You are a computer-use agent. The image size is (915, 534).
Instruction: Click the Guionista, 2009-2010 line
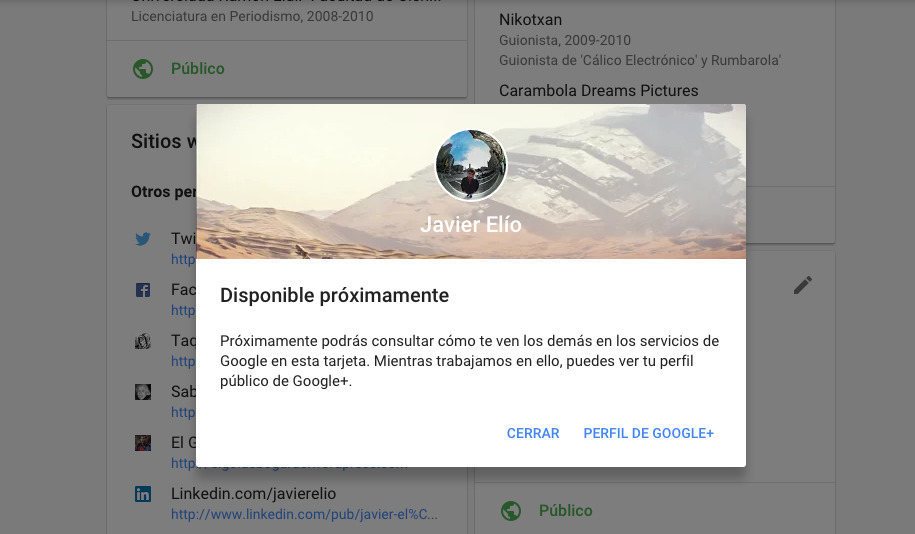565,40
